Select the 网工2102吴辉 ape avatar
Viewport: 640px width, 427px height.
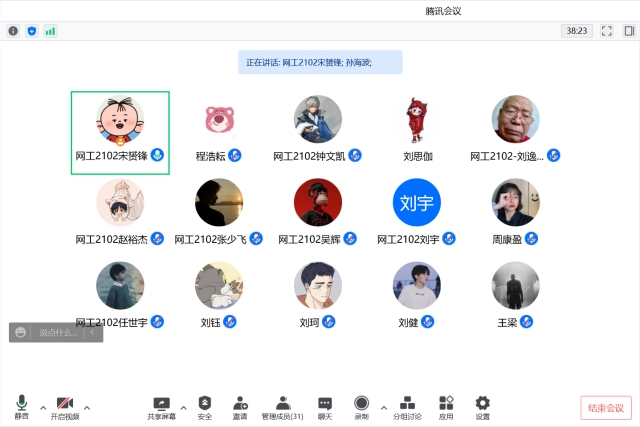tap(318, 202)
